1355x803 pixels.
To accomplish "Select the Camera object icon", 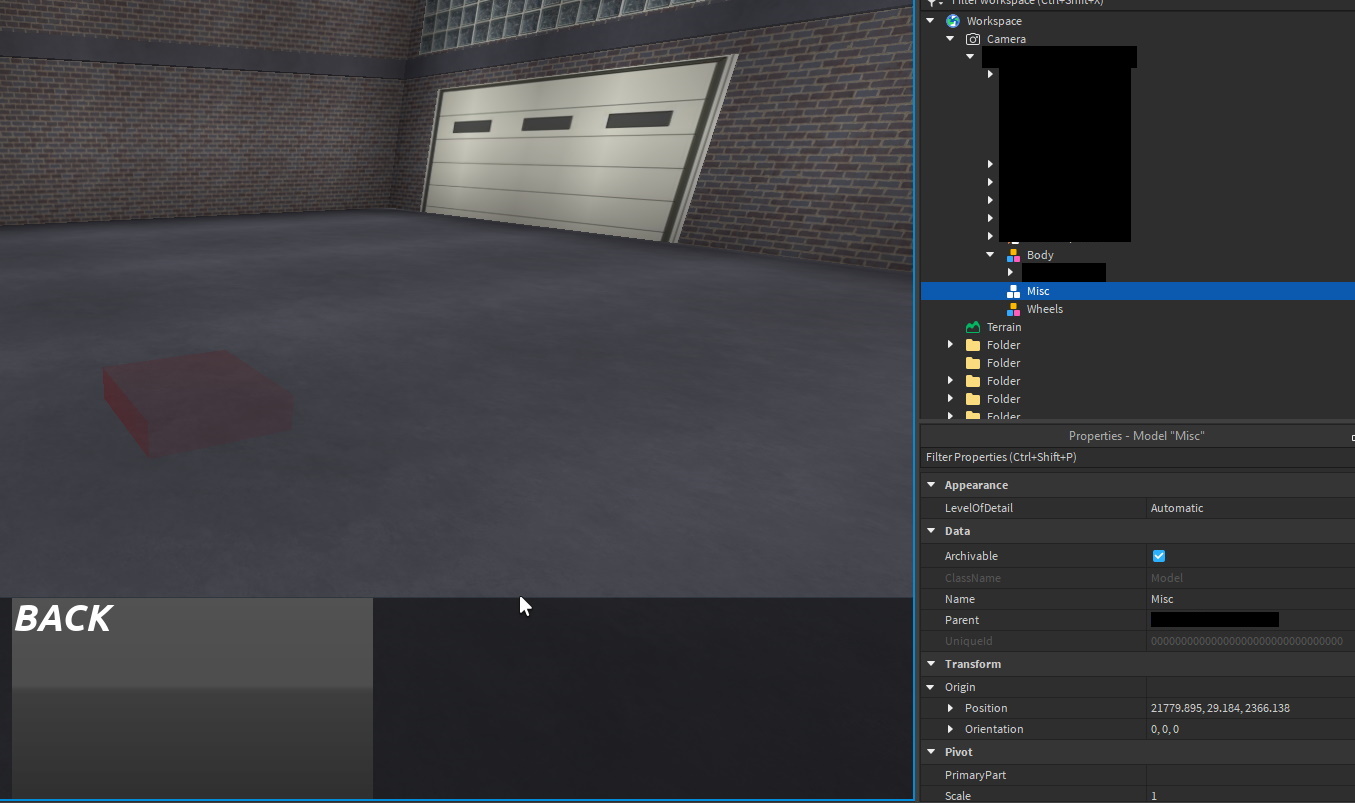I will (x=973, y=39).
